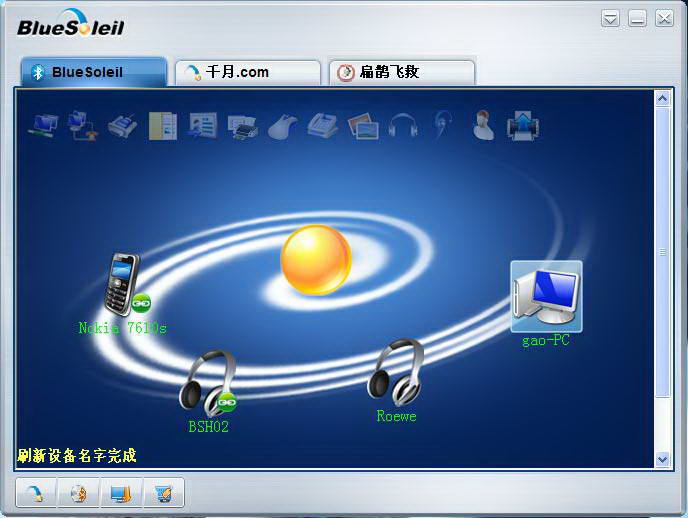Select the gao-PC computer device
The height and width of the screenshot is (518, 688).
coord(546,296)
